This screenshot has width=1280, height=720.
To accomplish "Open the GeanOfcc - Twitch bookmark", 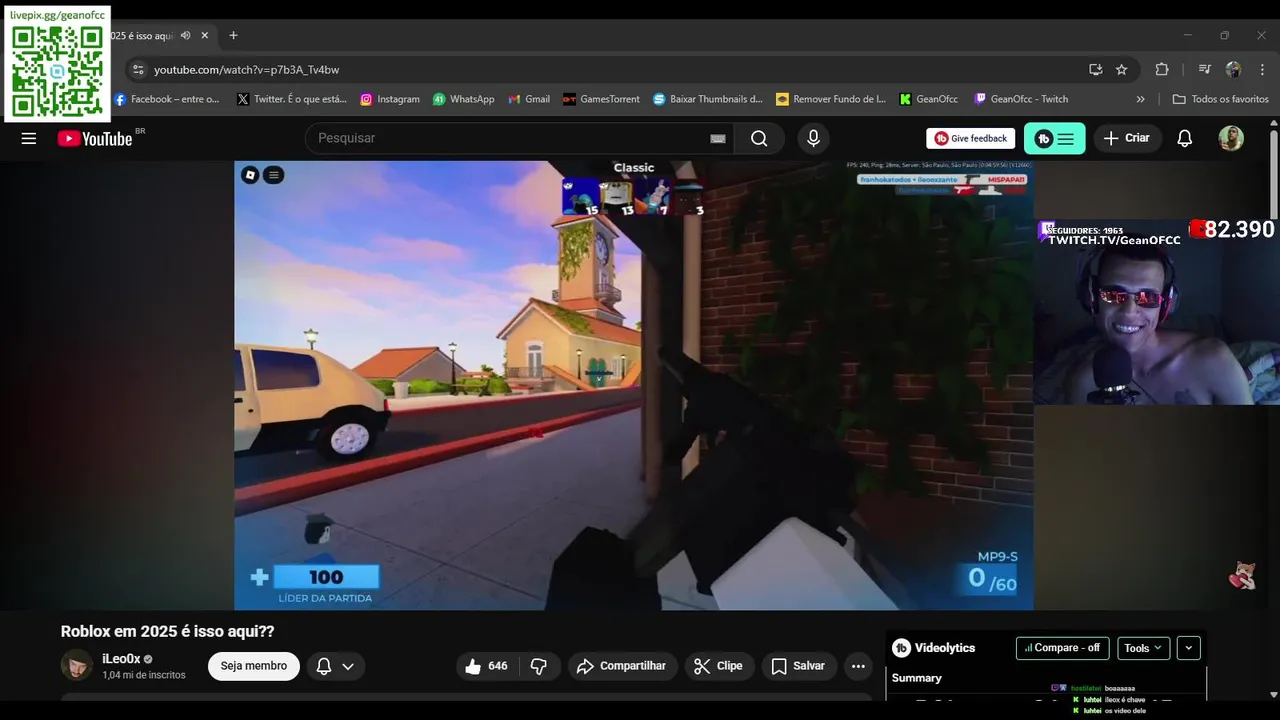I will coord(1021,99).
